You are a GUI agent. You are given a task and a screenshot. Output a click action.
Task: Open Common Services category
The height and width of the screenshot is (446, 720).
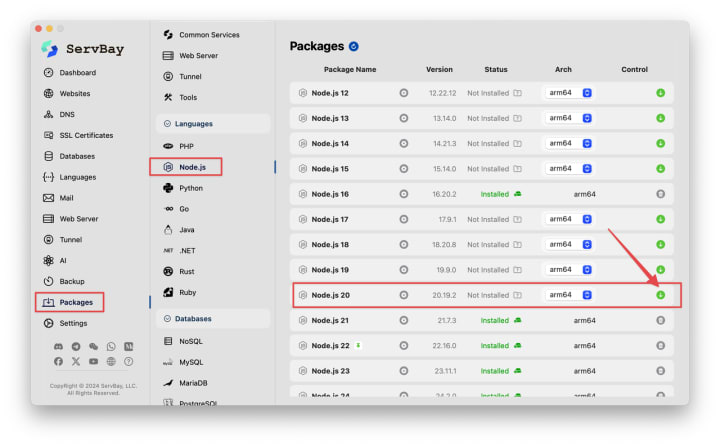click(x=202, y=34)
